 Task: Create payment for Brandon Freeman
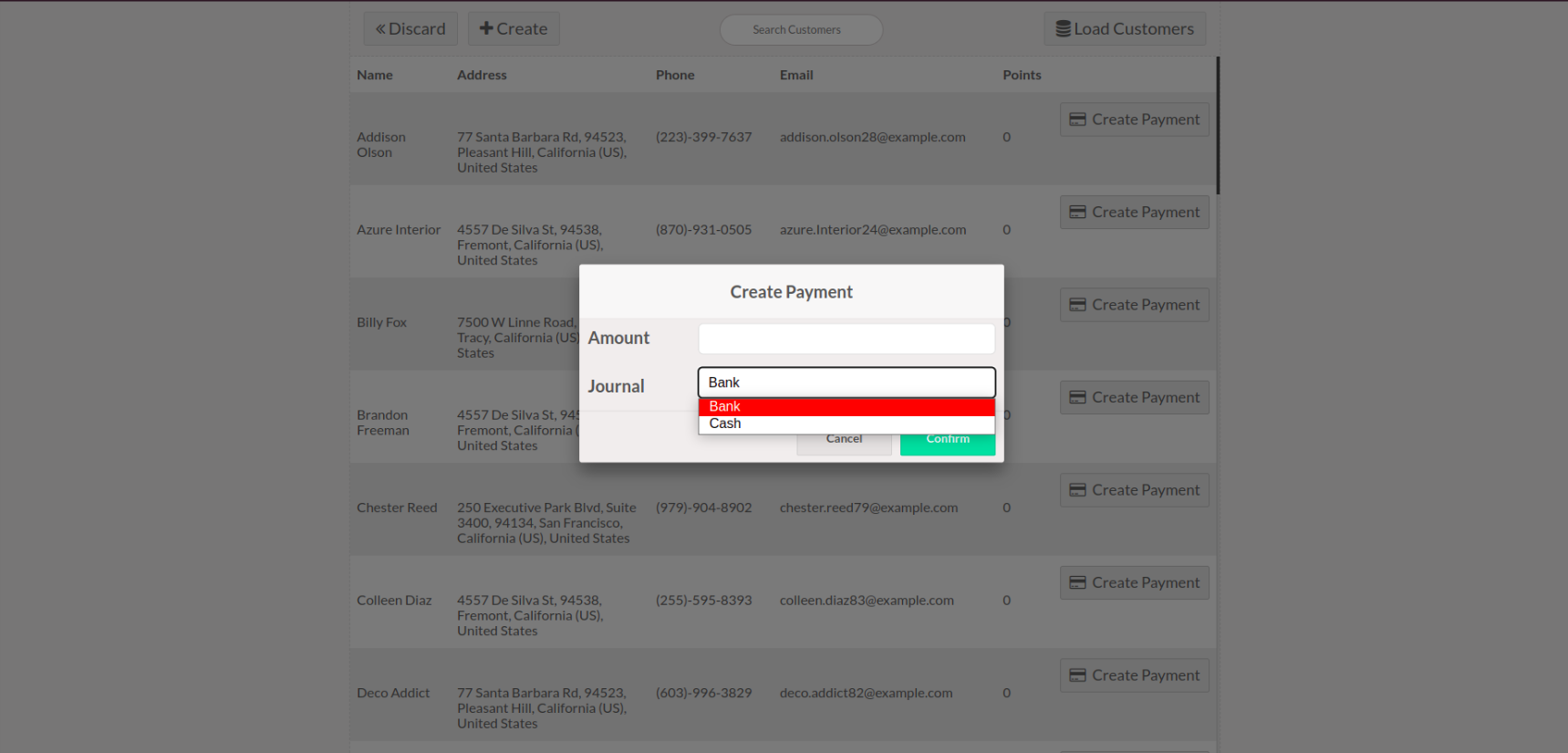[1135, 398]
